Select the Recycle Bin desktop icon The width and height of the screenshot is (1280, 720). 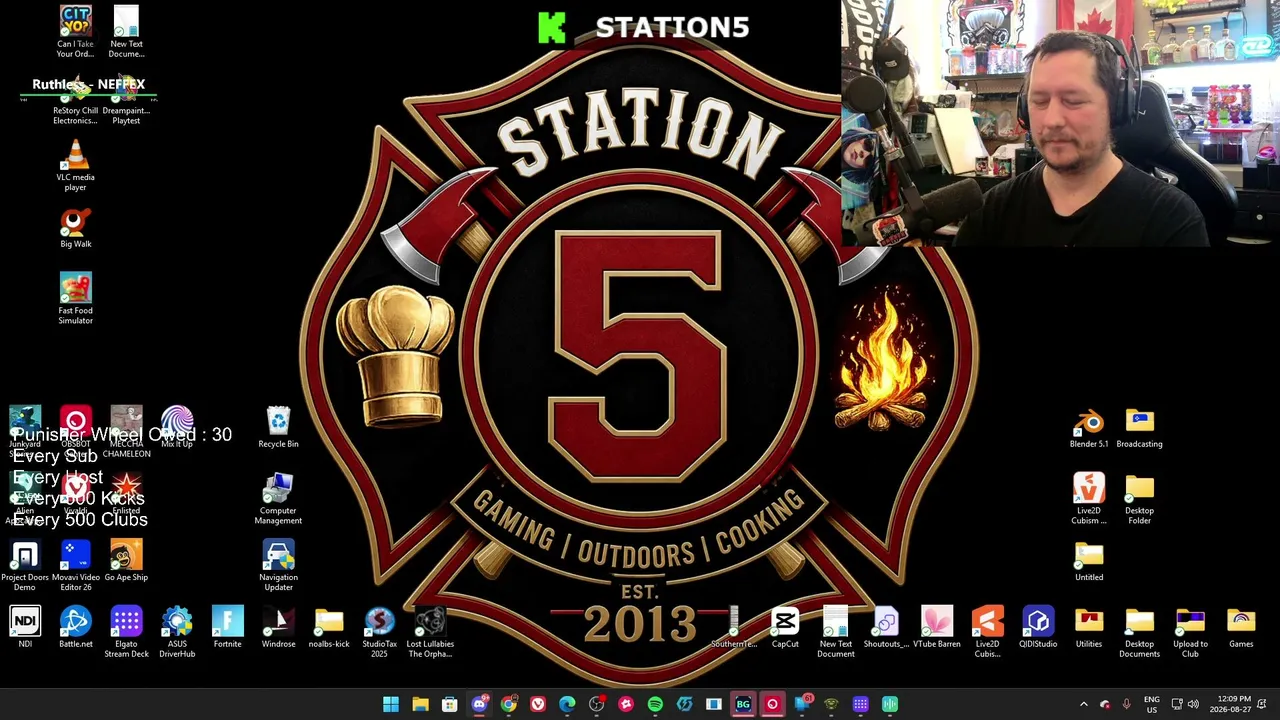click(278, 427)
